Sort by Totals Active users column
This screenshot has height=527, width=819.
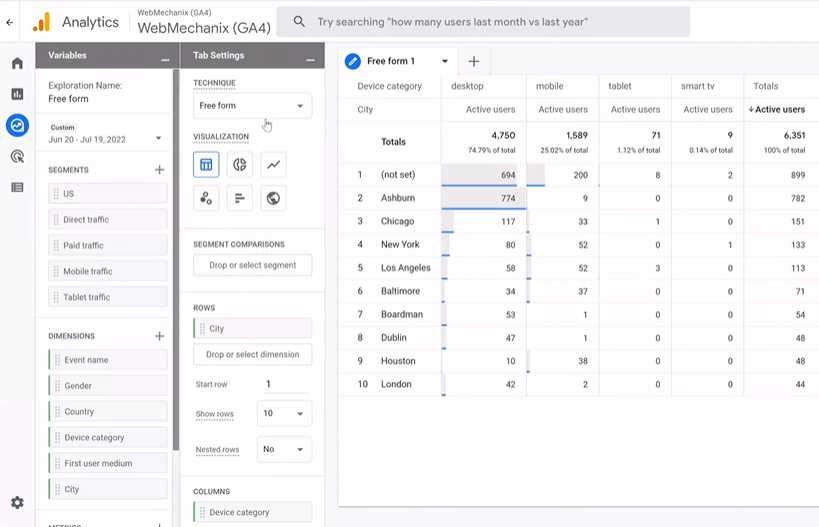(777, 109)
